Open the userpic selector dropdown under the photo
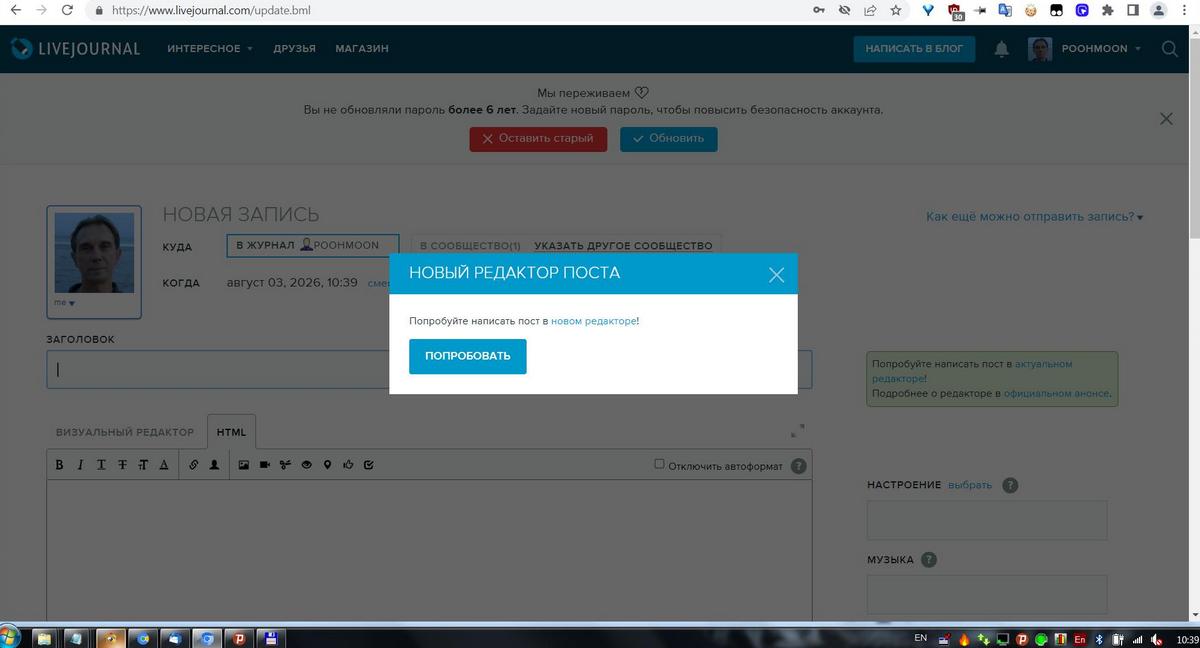The height and width of the screenshot is (648, 1200). coord(65,302)
